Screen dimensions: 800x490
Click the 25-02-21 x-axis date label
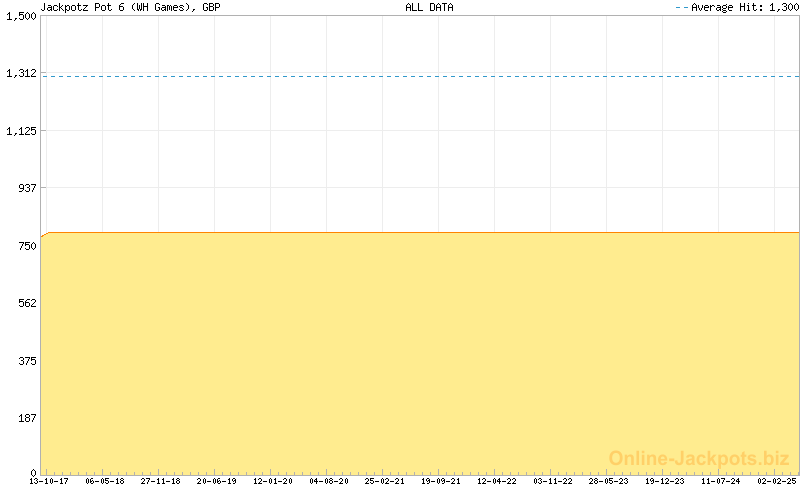pyautogui.click(x=384, y=481)
